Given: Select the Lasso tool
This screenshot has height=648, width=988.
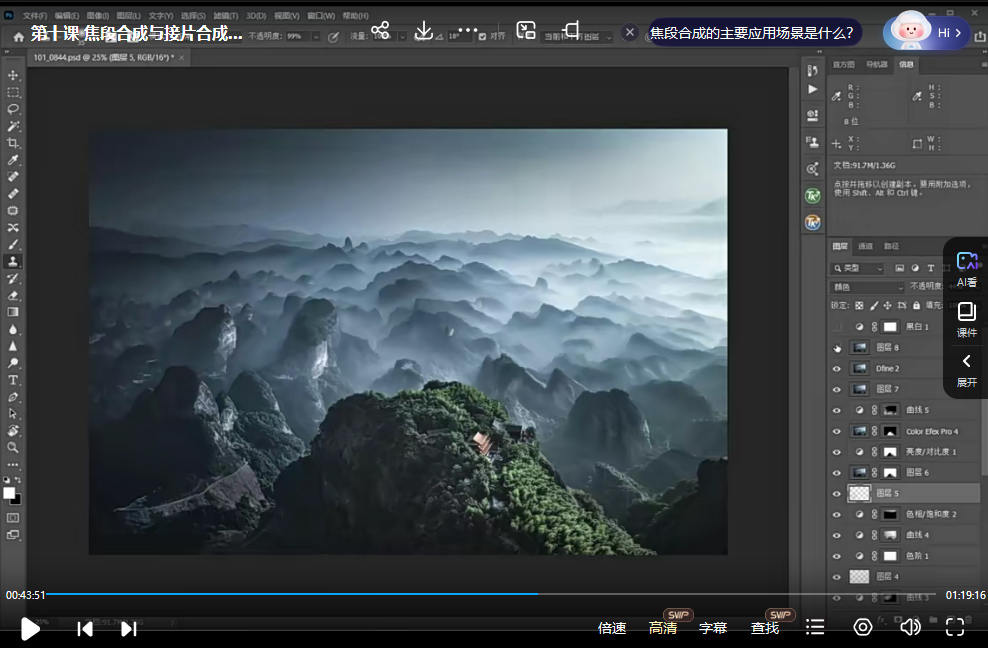Looking at the screenshot, I should 14,108.
